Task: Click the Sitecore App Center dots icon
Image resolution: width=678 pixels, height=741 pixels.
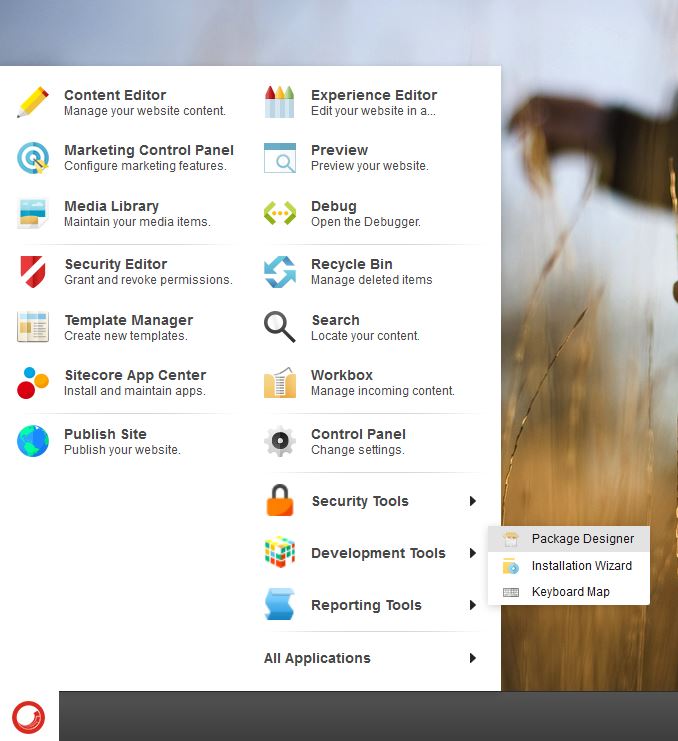Action: [33, 383]
